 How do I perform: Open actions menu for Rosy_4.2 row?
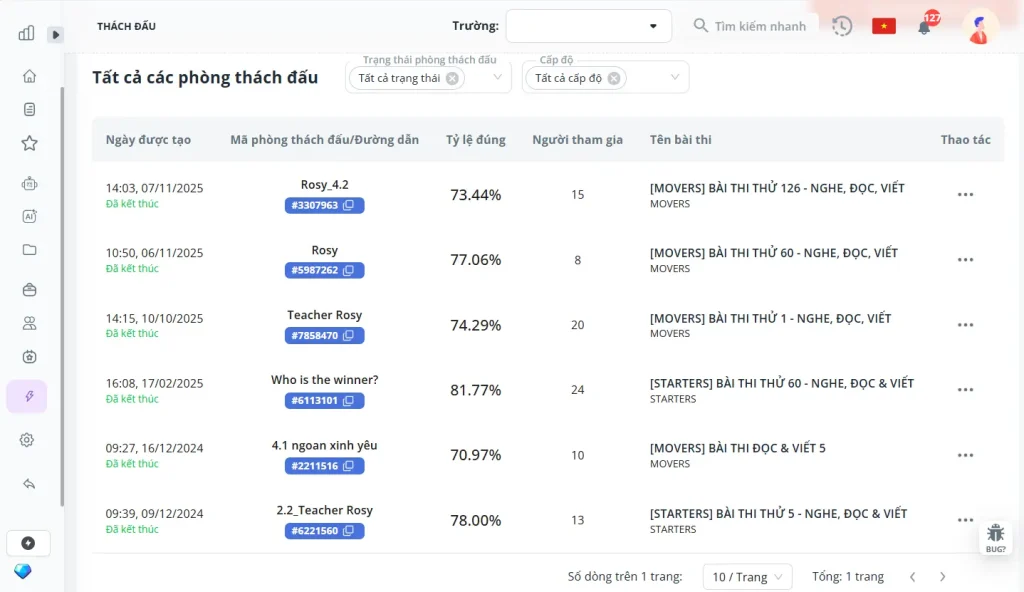[x=965, y=195]
